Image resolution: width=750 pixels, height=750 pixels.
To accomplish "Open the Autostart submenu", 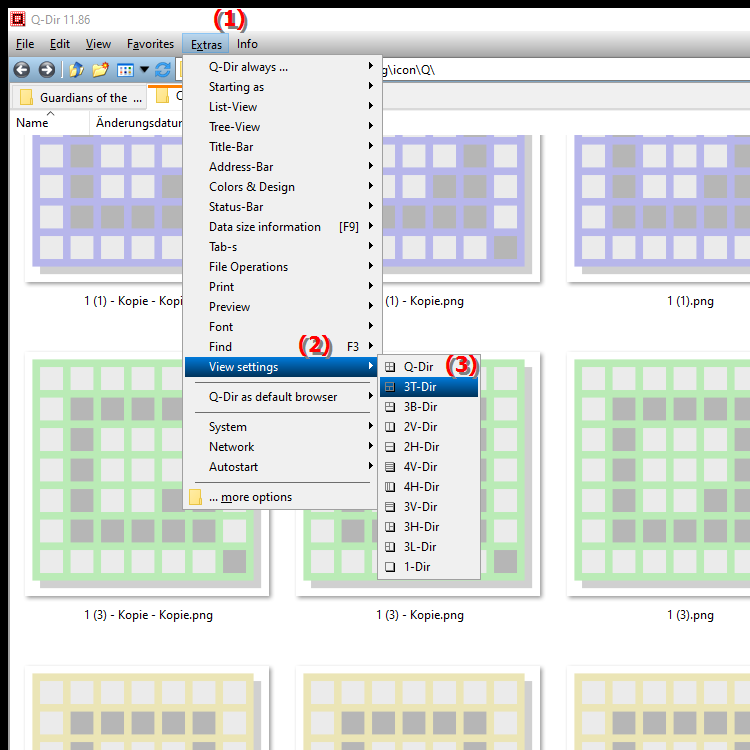I will point(283,467).
